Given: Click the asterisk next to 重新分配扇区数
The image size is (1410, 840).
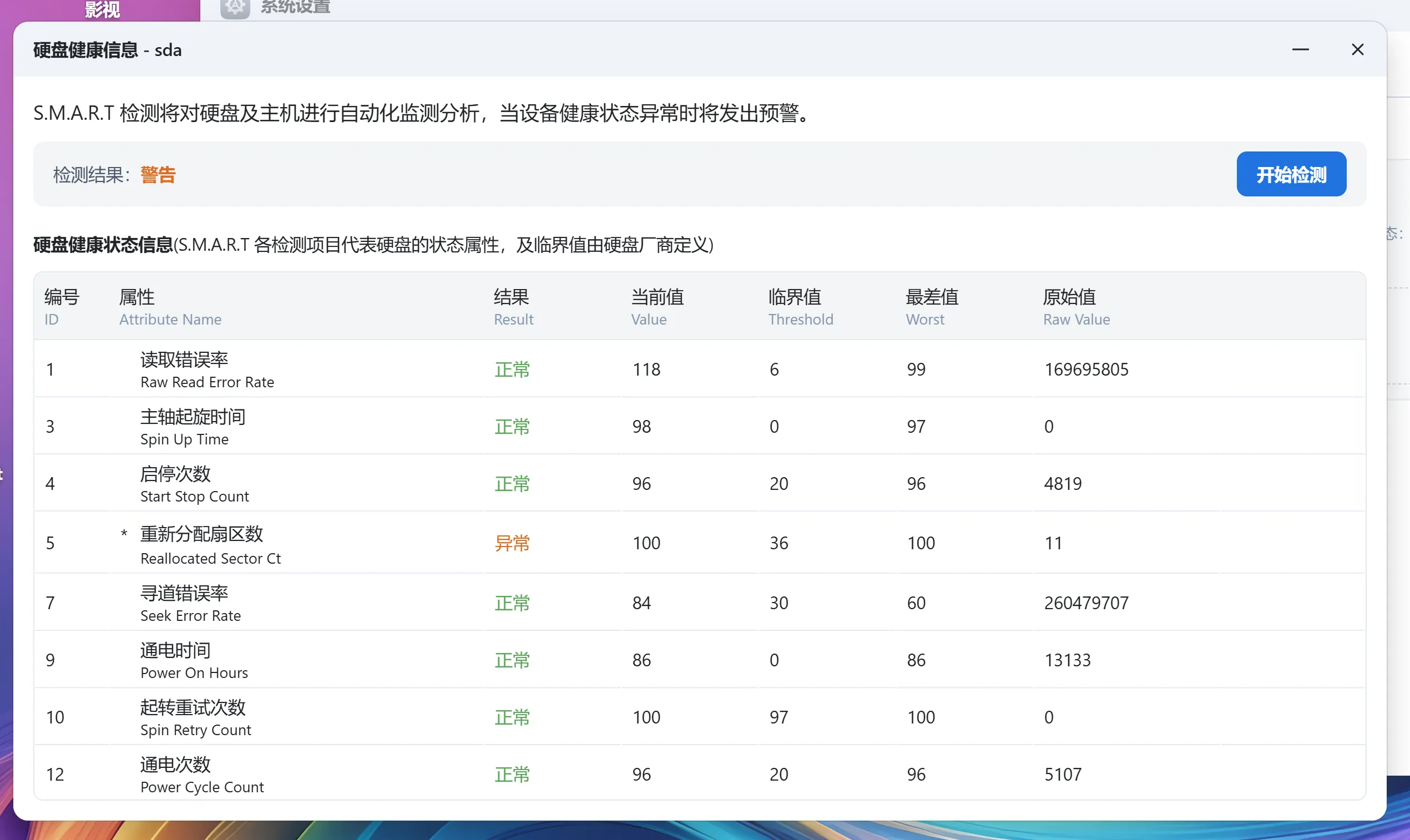Looking at the screenshot, I should click(x=124, y=534).
